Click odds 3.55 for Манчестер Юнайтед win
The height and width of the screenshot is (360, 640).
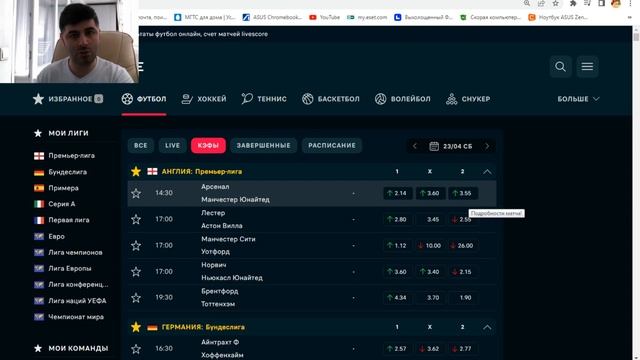click(463, 193)
